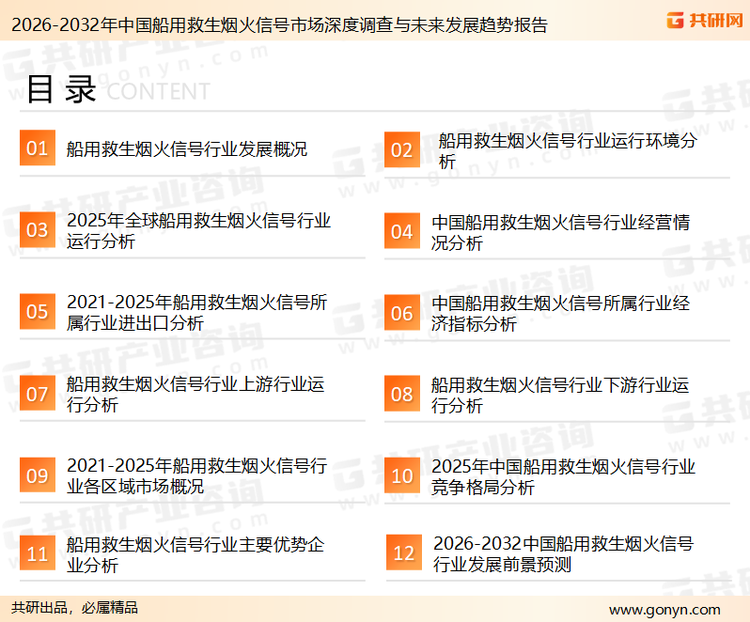
Task: Click the orange 06 number badge
Action: coord(402,313)
